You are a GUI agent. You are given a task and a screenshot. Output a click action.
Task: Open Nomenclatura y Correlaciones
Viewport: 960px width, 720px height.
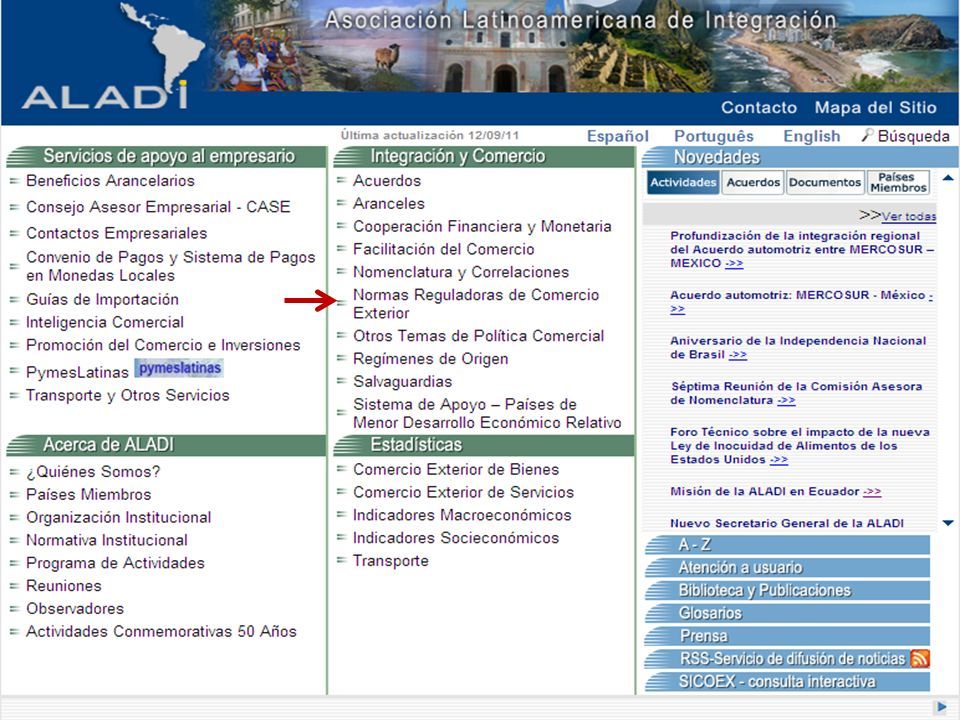coord(460,272)
